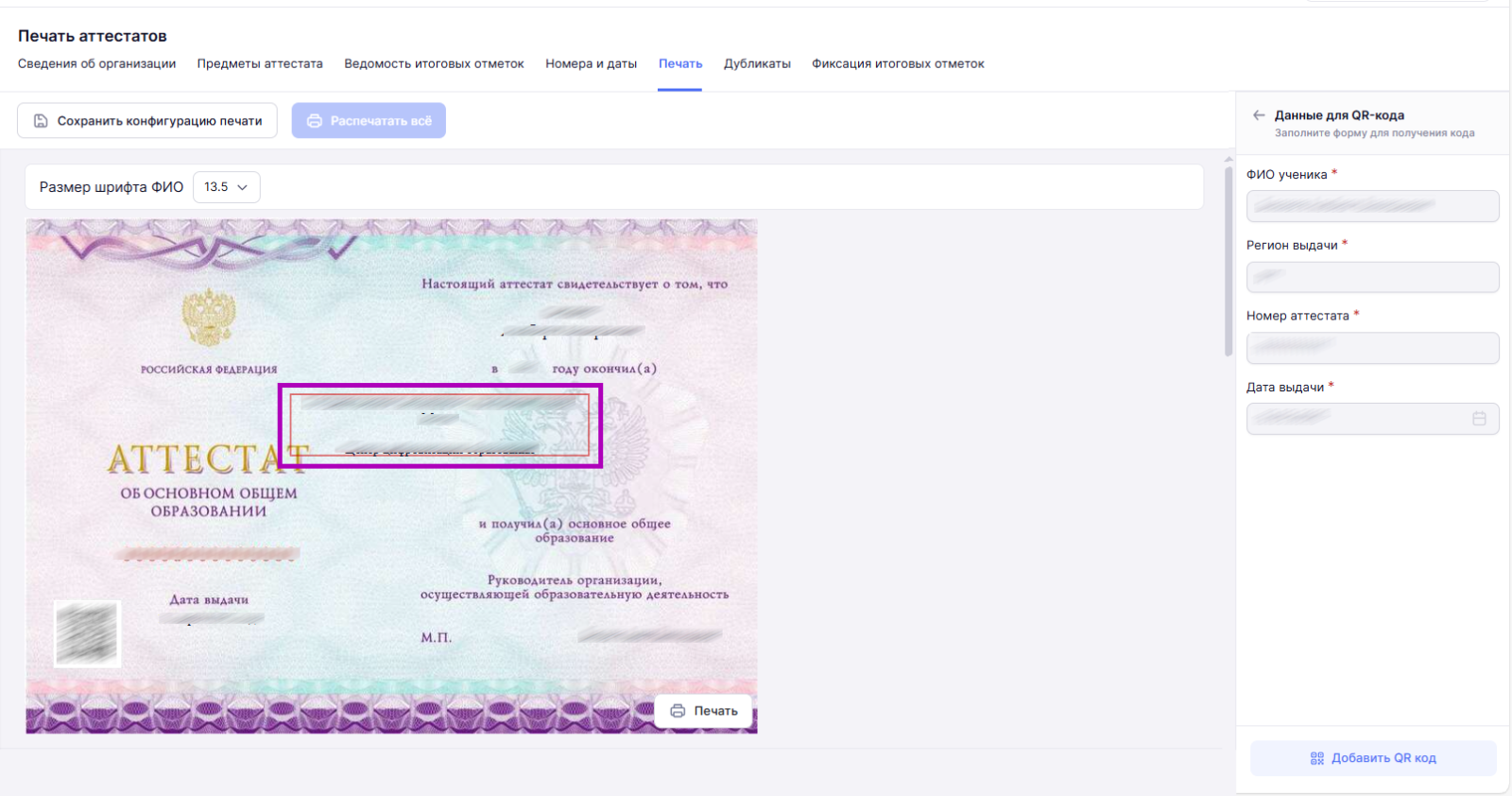Viewport: 1512px width, 796px height.
Task: Click in the Дата выдачи date field
Action: (1372, 419)
